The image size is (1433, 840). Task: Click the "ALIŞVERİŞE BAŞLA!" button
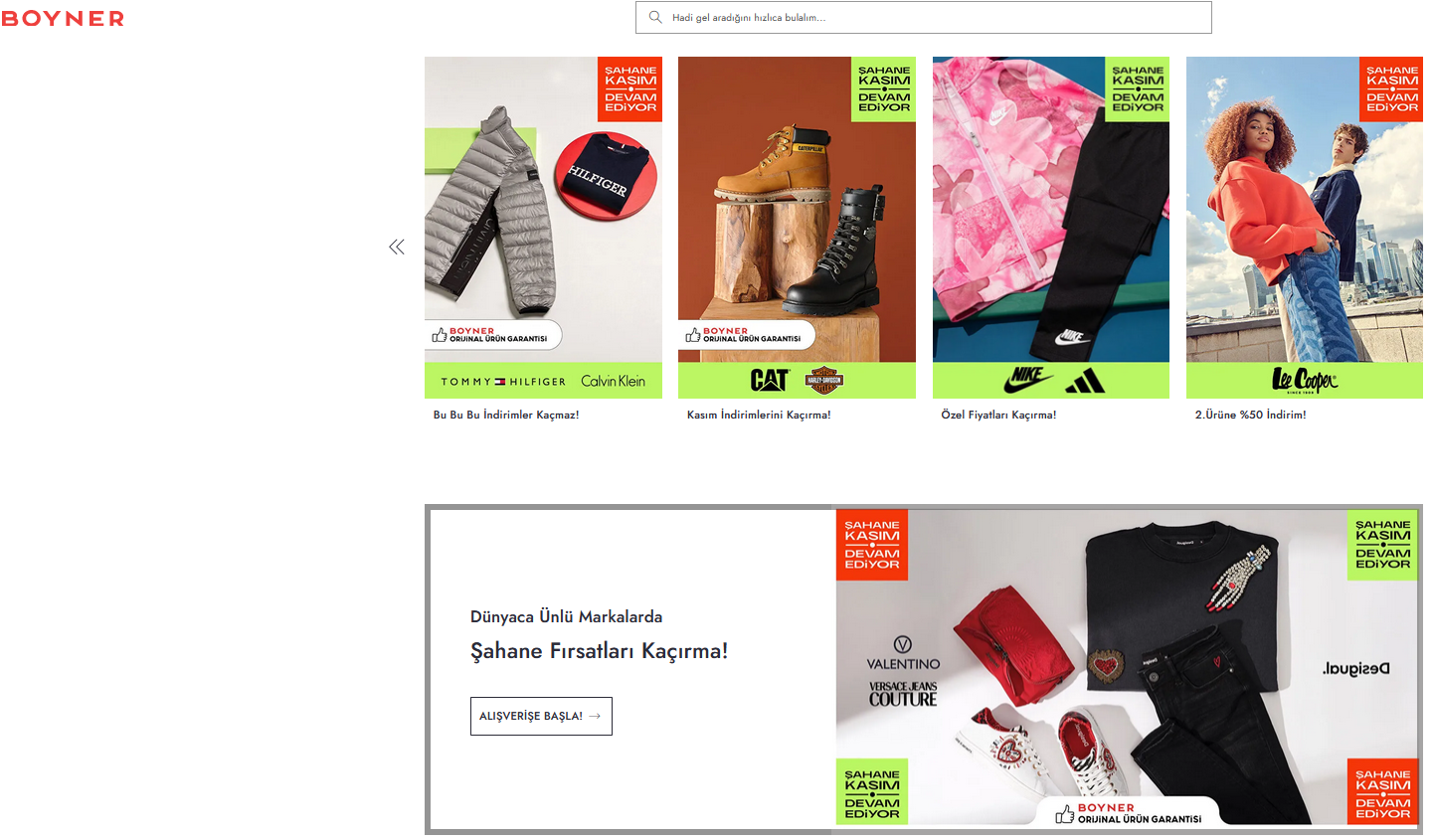point(541,716)
